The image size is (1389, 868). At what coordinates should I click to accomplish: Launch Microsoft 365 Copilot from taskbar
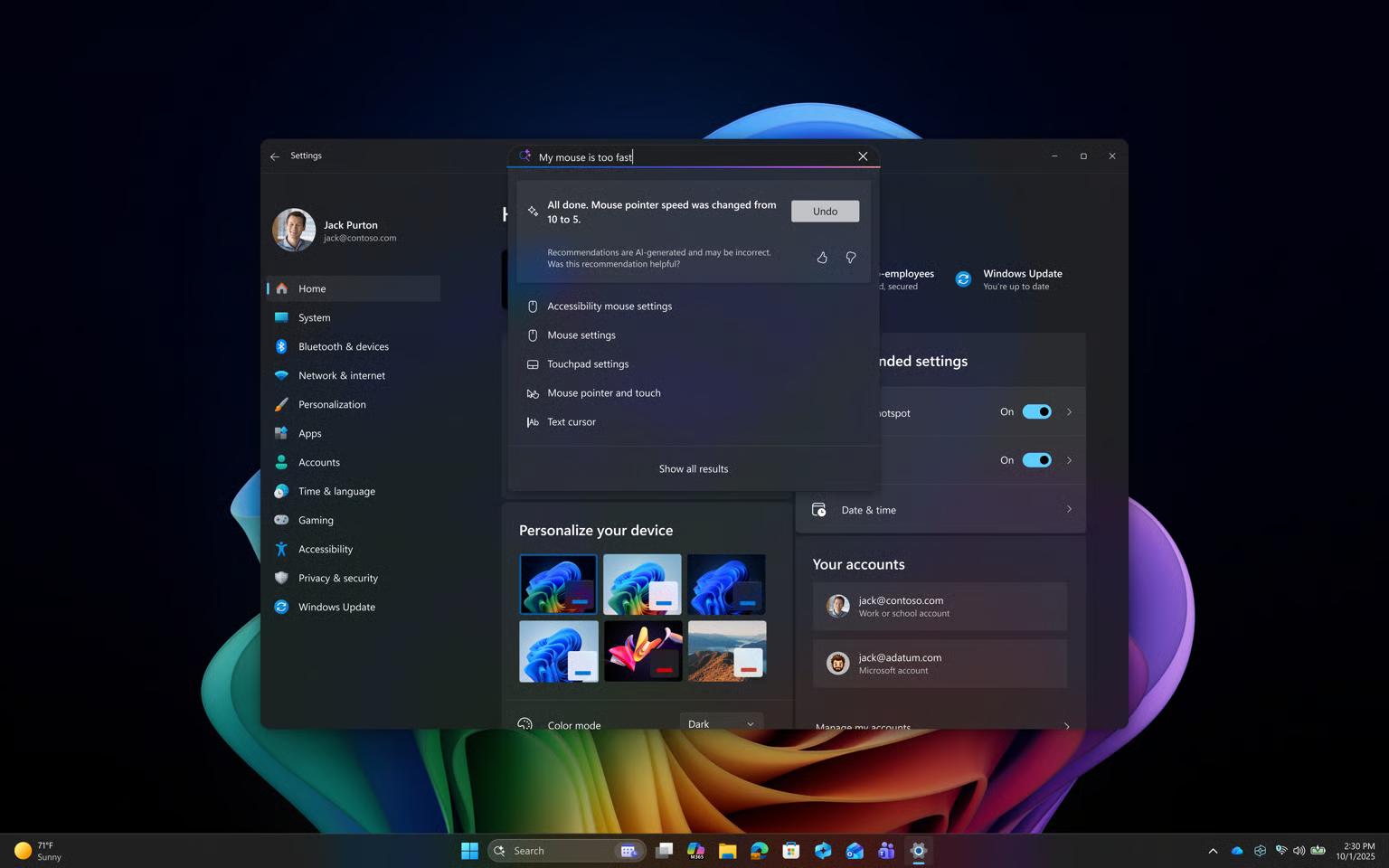tap(696, 851)
